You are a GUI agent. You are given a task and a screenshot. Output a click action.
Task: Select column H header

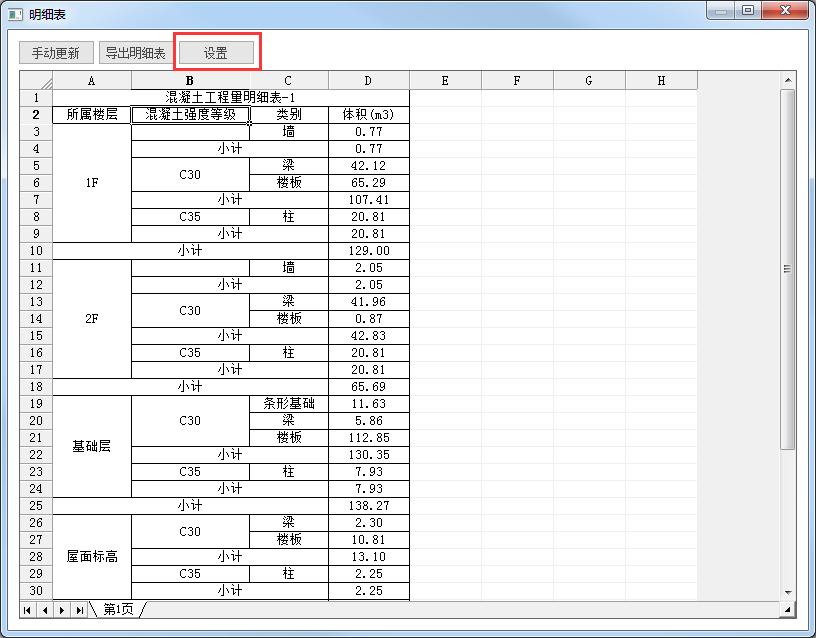[x=661, y=81]
